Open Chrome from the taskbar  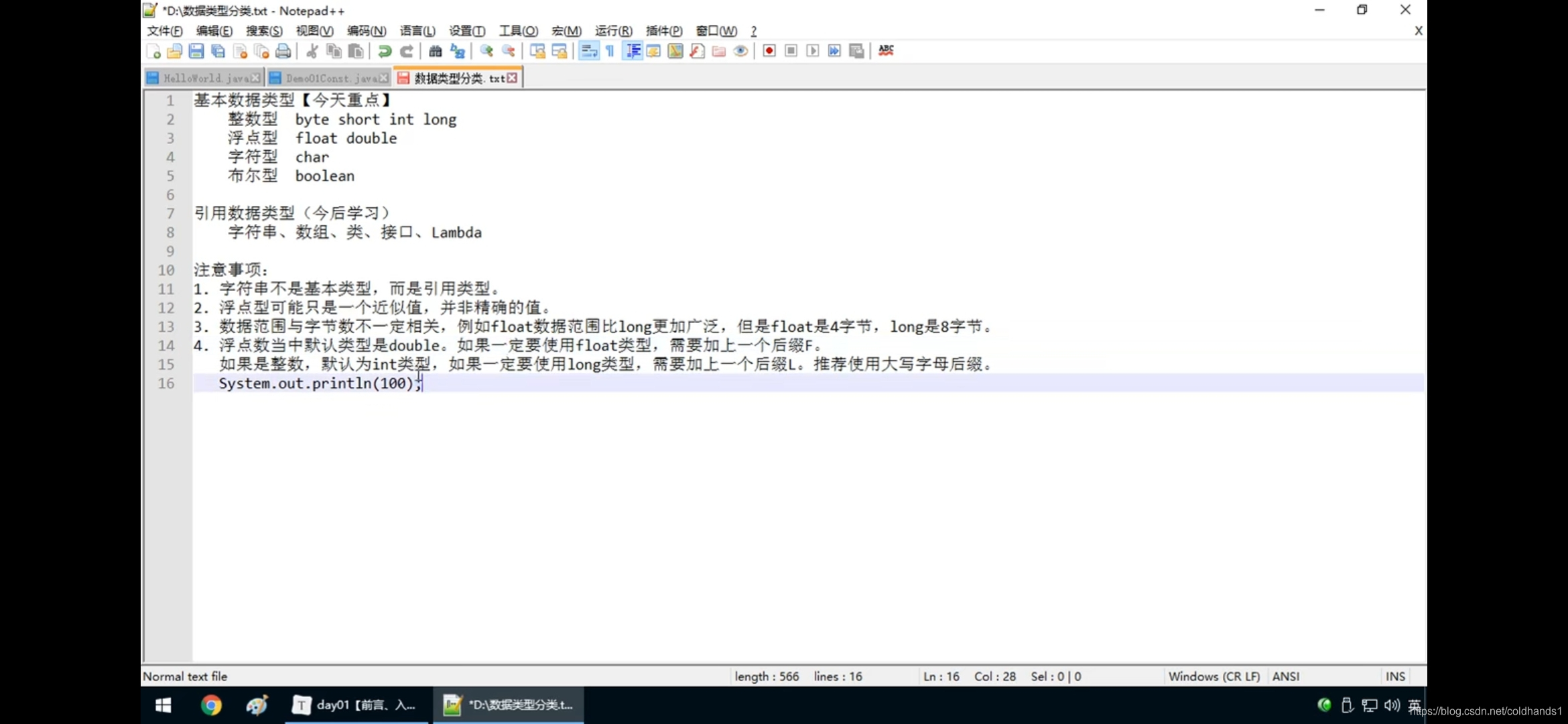tap(211, 705)
